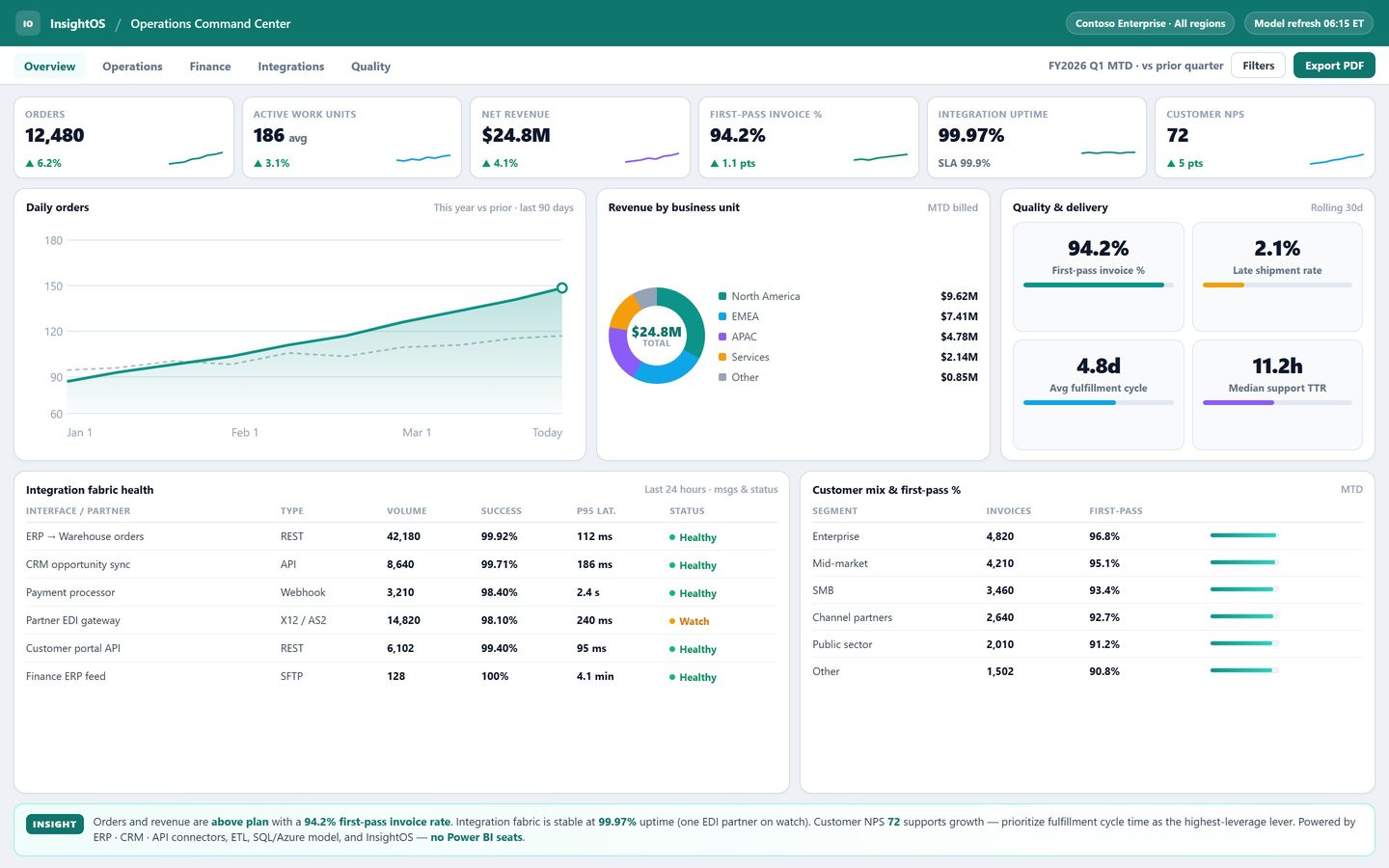Click the Avg fulfillment cycle progress bar
This screenshot has width=1389, height=868.
[1099, 402]
